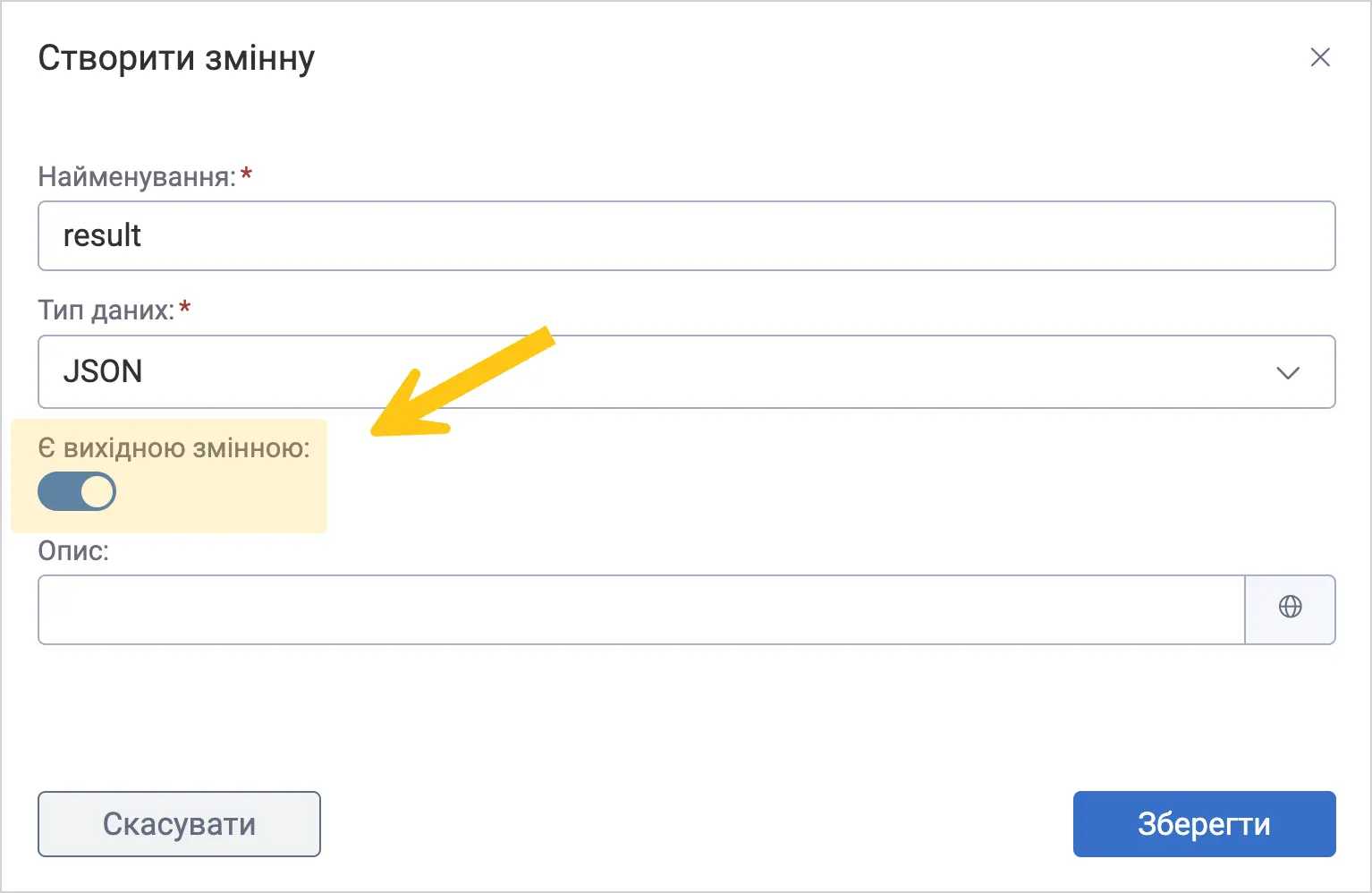Viewport: 1372px width, 893px height.
Task: Focus the Найменування input field
Action: pos(686,235)
